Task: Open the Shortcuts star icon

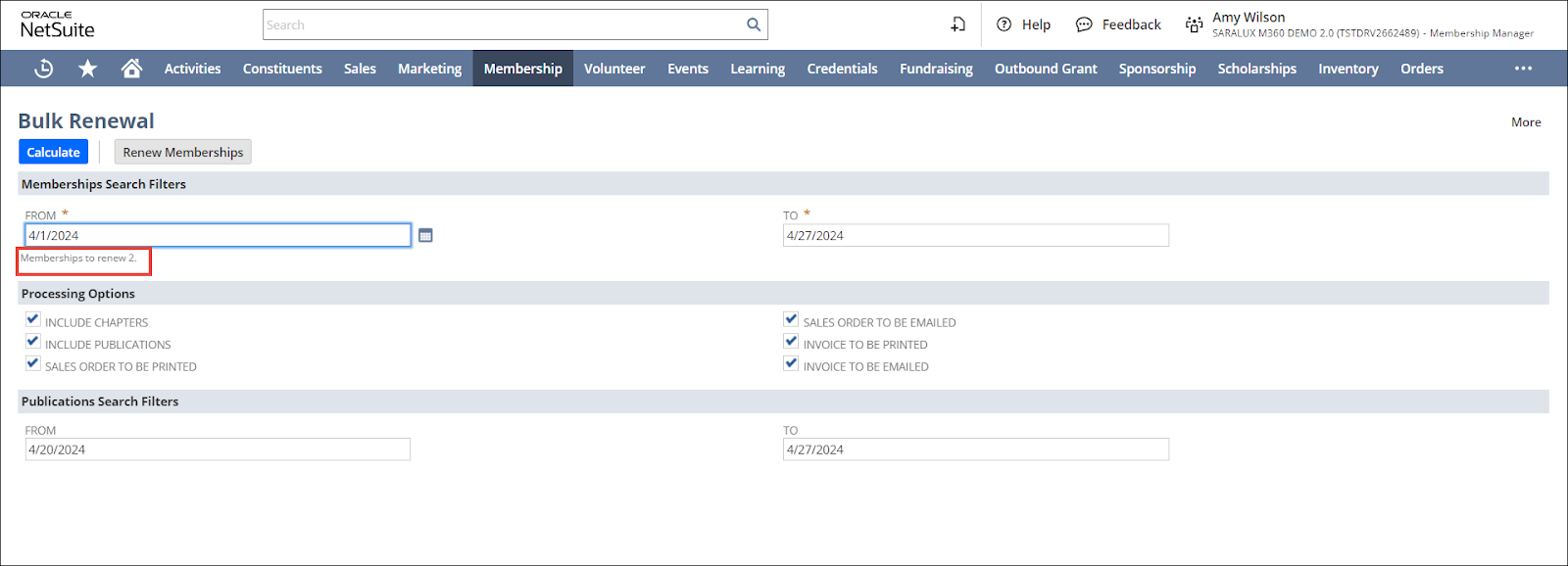Action: click(x=87, y=69)
